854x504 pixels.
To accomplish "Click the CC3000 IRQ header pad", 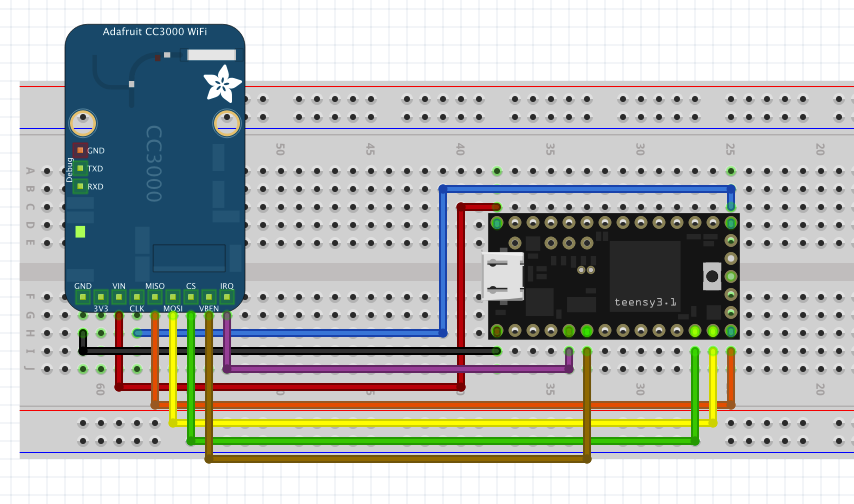I will click(227, 297).
